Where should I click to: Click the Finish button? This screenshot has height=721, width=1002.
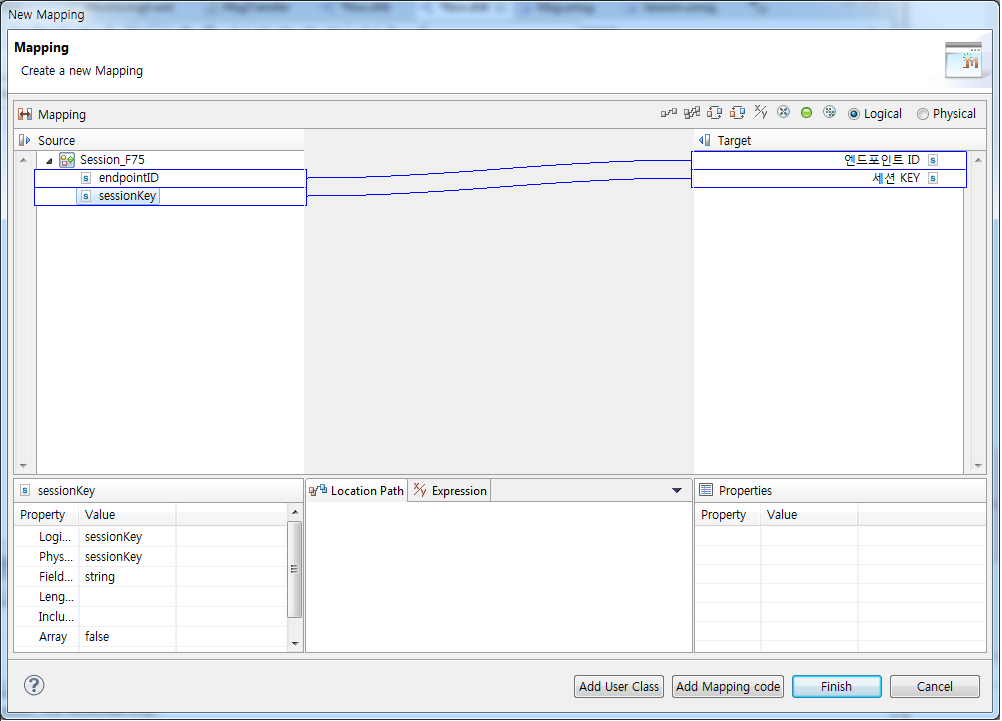click(836, 686)
